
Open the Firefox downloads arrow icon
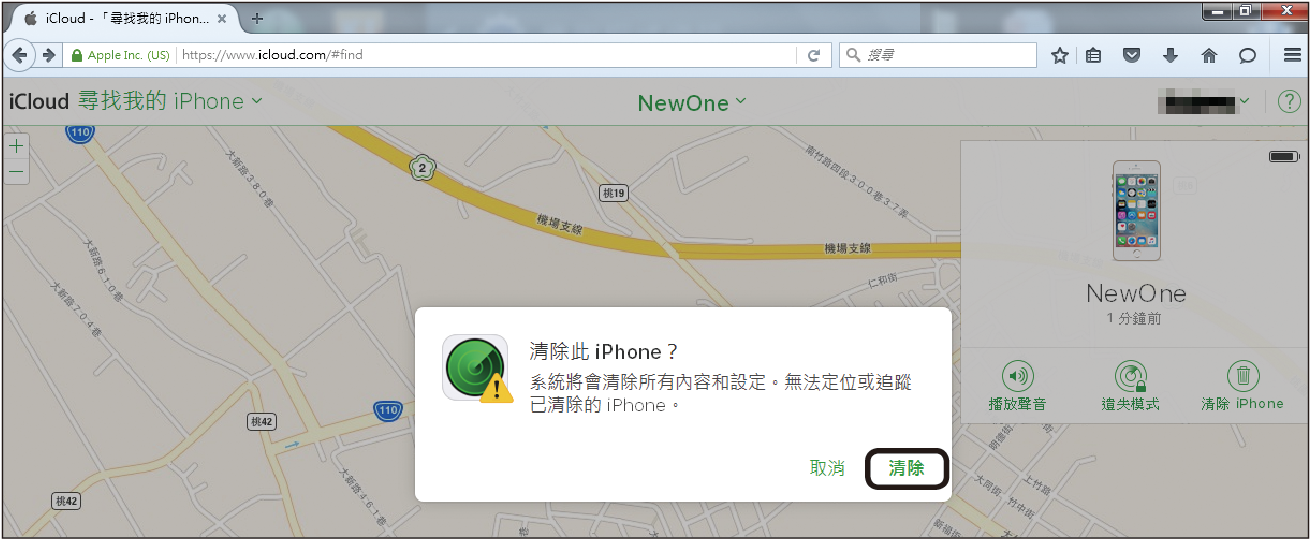[x=1170, y=56]
